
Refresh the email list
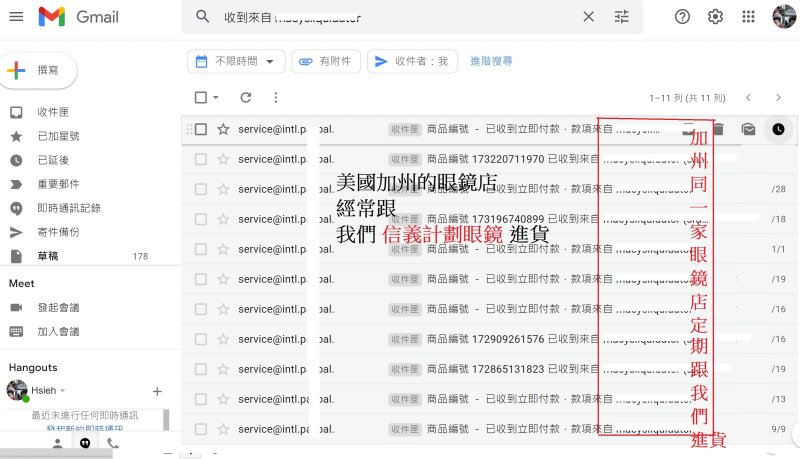pyautogui.click(x=246, y=97)
